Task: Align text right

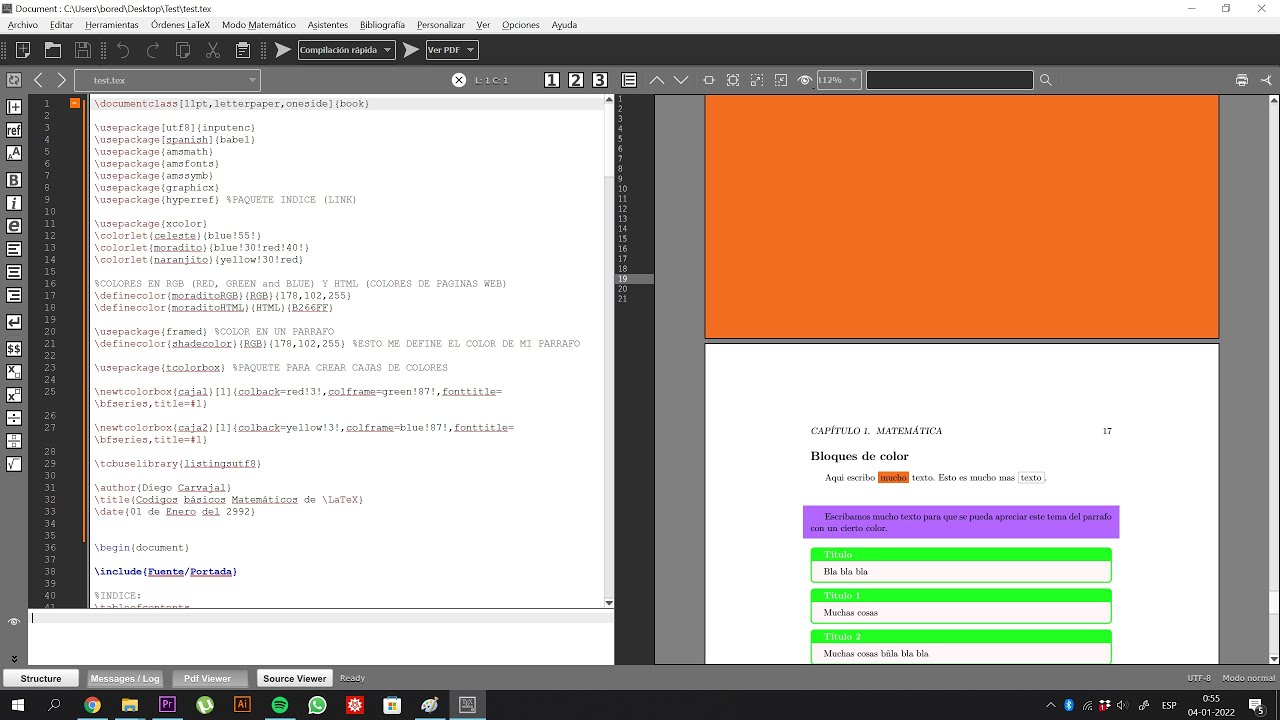Action: pos(14,295)
